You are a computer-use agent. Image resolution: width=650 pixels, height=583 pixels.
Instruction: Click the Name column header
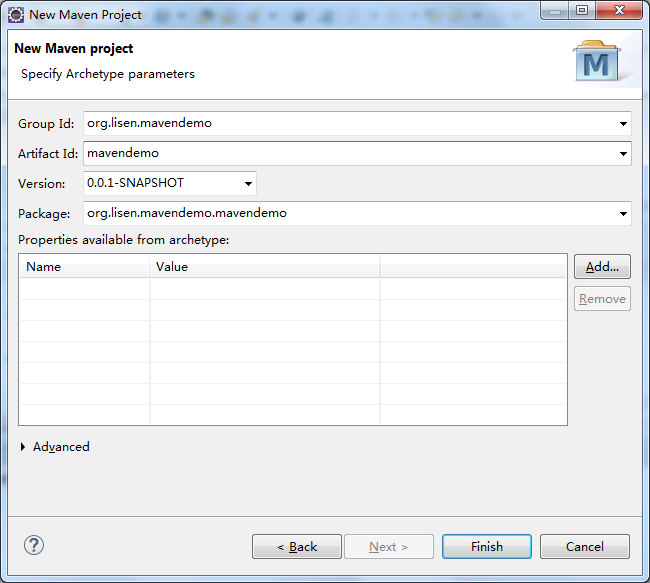point(85,267)
